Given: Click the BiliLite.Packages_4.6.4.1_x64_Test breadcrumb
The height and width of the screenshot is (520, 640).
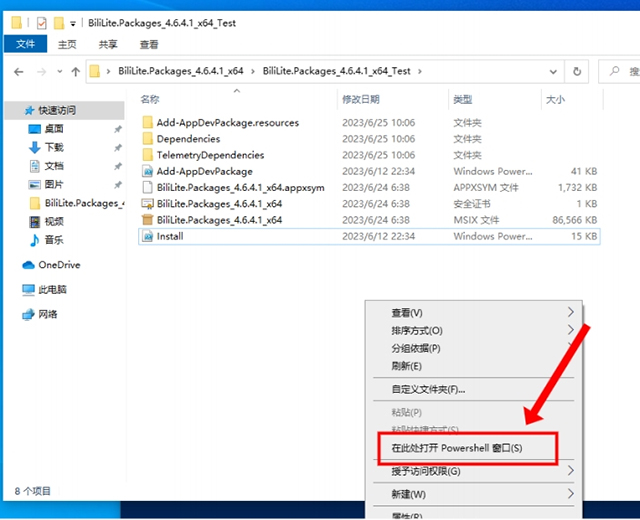Looking at the screenshot, I should 336,71.
